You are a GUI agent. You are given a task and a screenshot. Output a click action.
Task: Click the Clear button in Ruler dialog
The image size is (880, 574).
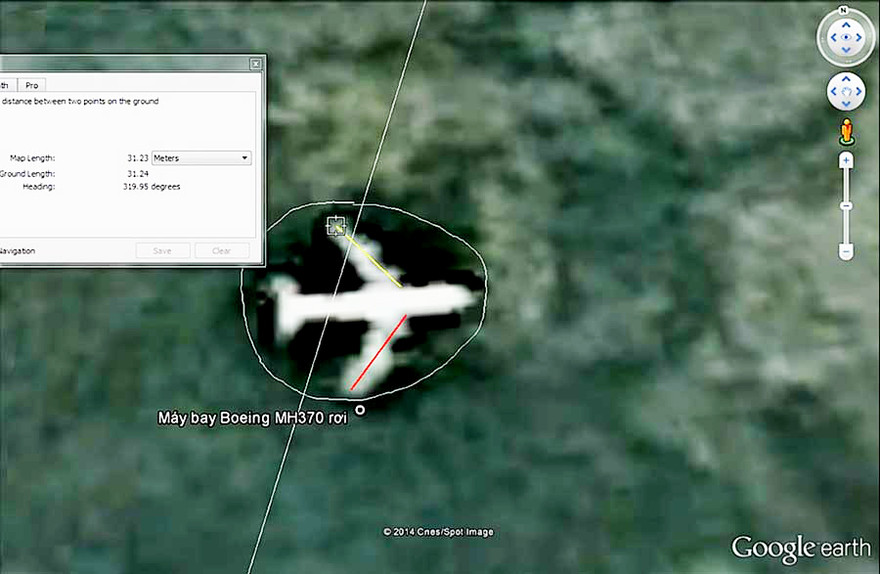click(x=221, y=251)
